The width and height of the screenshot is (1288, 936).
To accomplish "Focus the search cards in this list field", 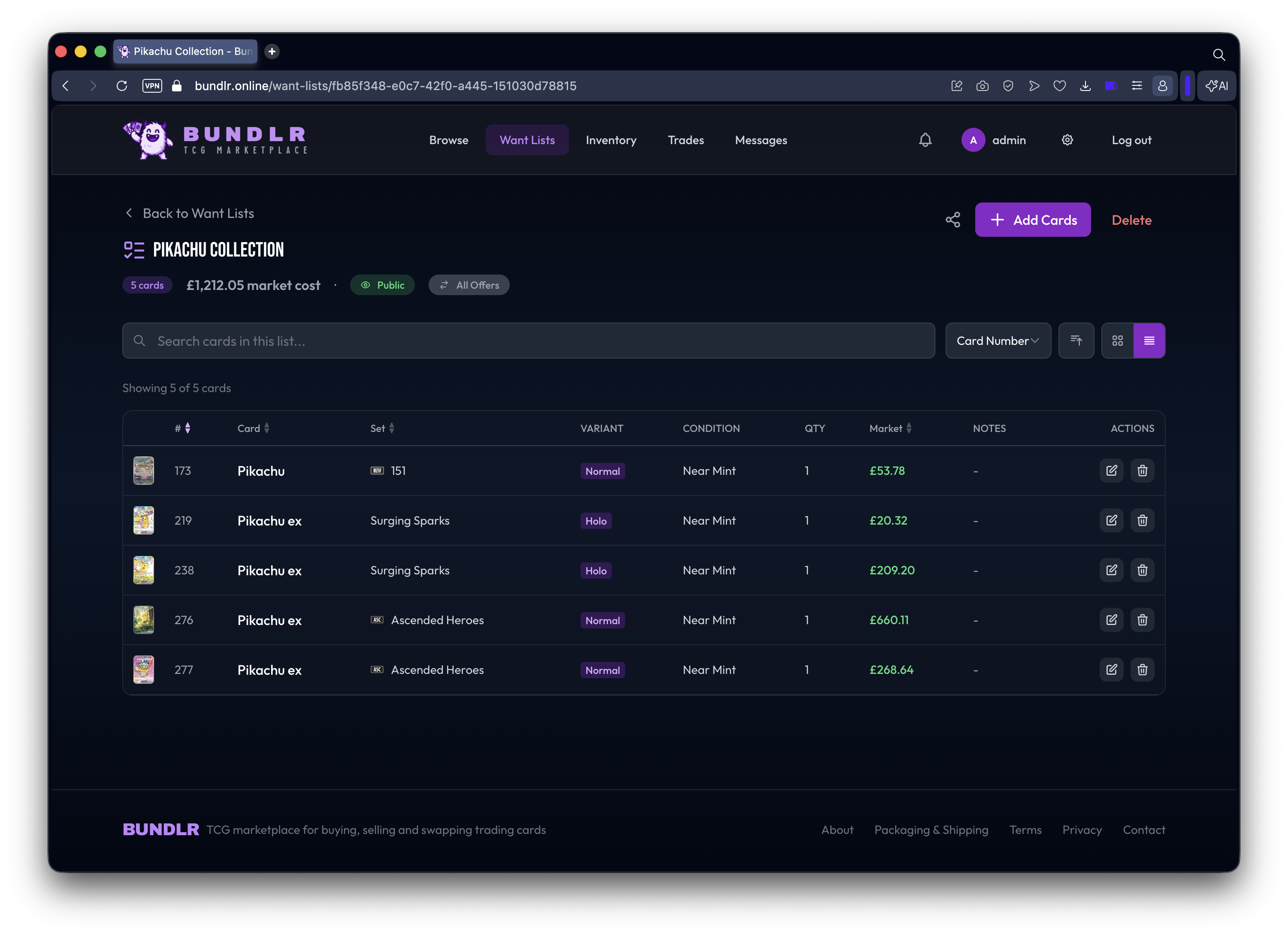I will tap(528, 340).
